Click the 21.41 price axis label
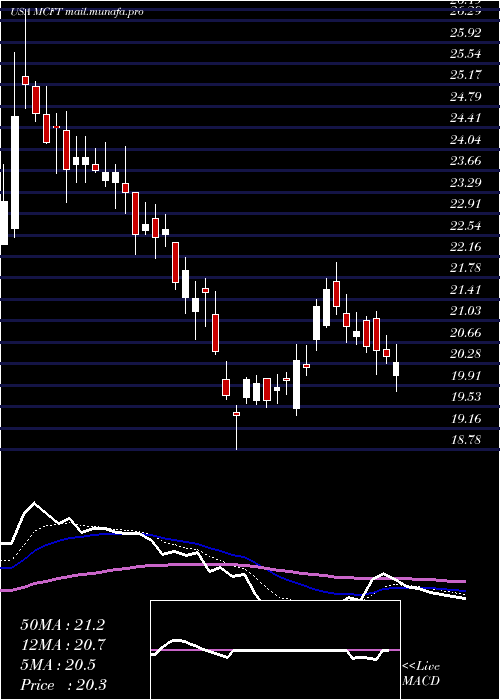Image resolution: width=500 pixels, height=700 pixels. [466, 289]
